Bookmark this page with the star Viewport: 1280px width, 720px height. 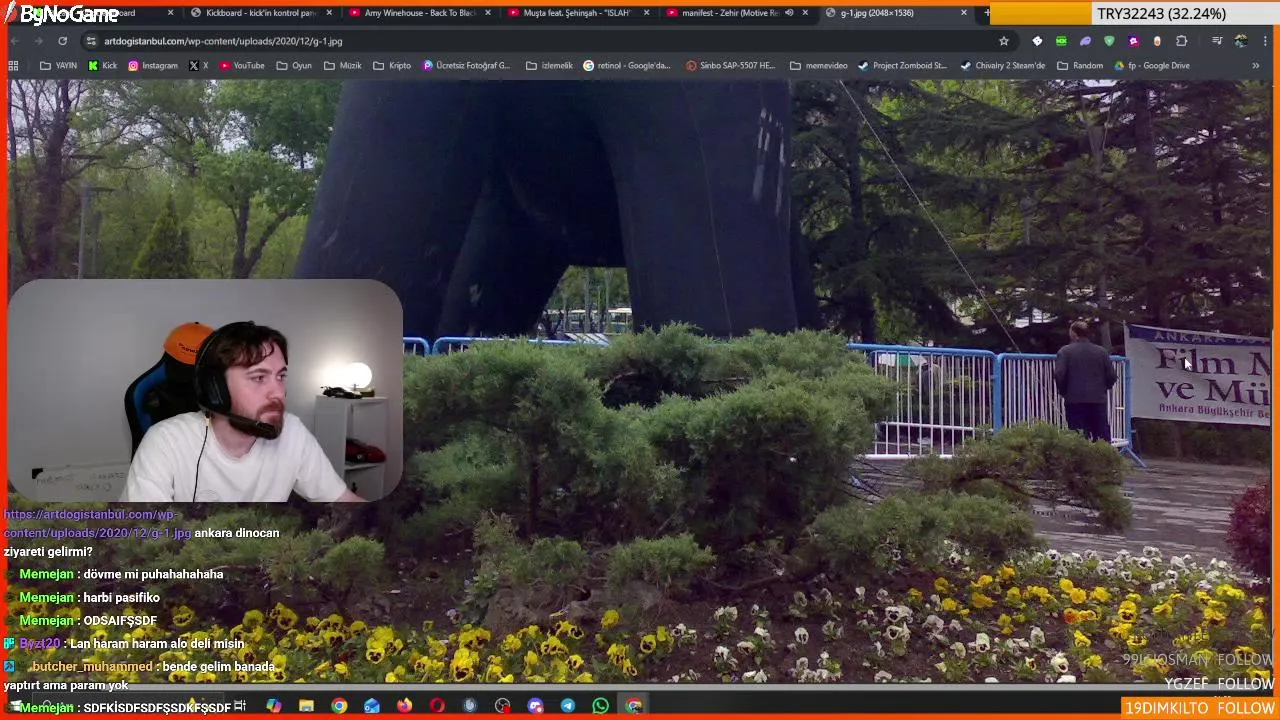click(x=1004, y=41)
